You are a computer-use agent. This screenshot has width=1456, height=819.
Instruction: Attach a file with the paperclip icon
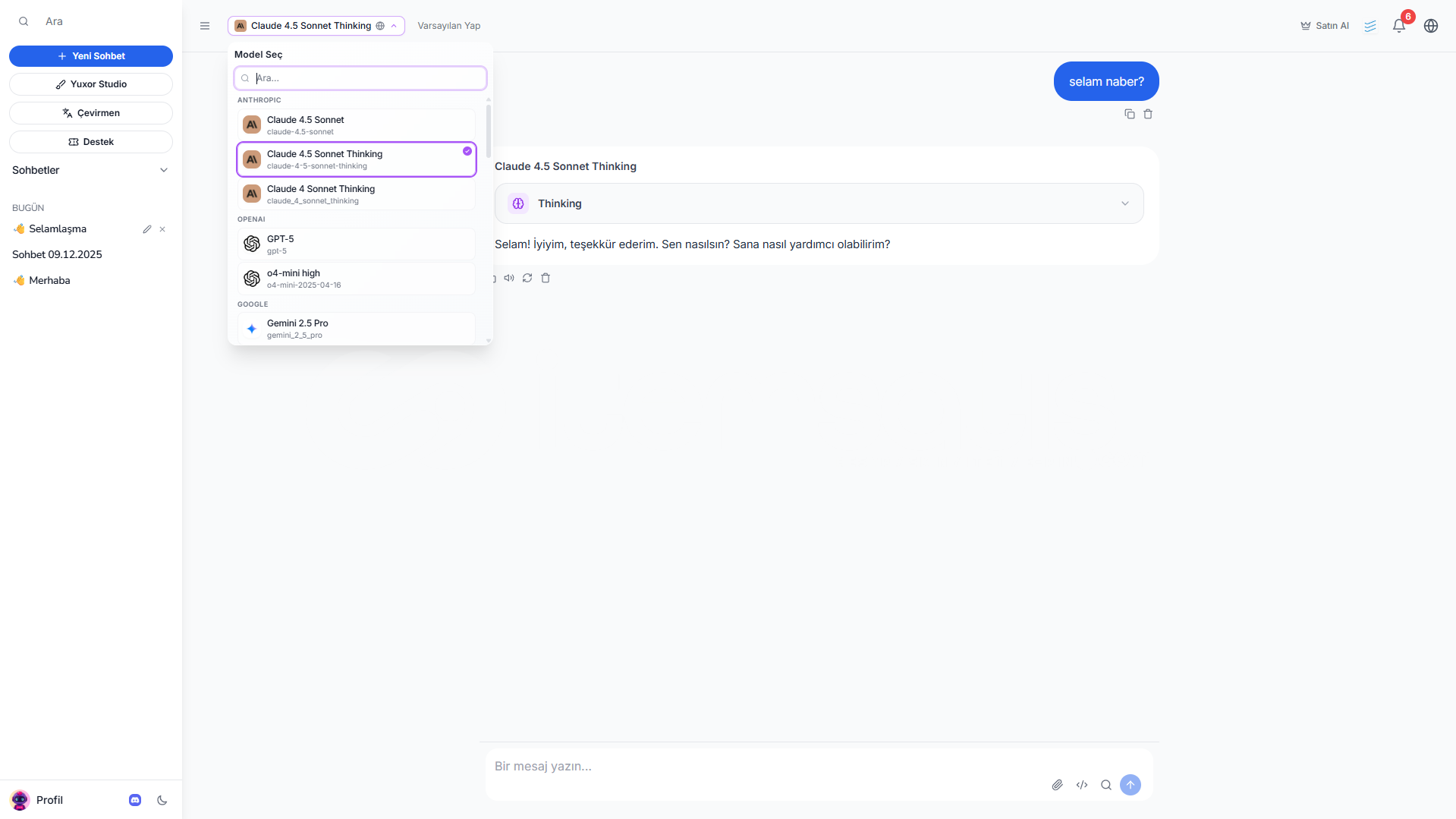(x=1058, y=785)
